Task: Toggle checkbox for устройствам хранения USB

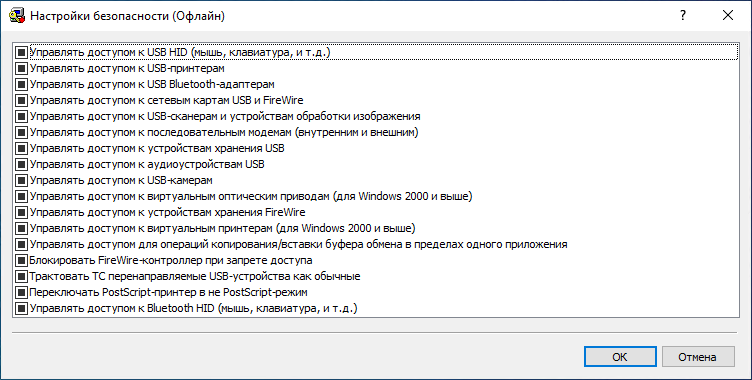Action: tap(22, 148)
